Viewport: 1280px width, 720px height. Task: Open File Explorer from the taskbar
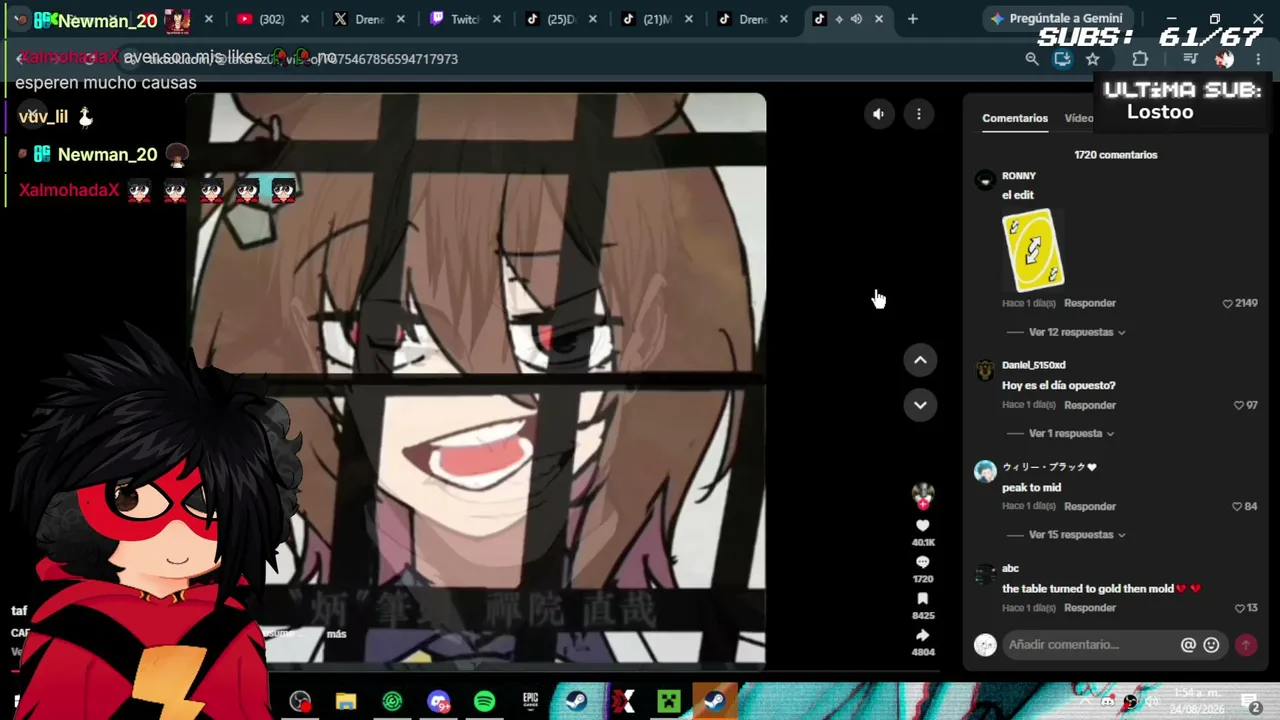tap(346, 701)
